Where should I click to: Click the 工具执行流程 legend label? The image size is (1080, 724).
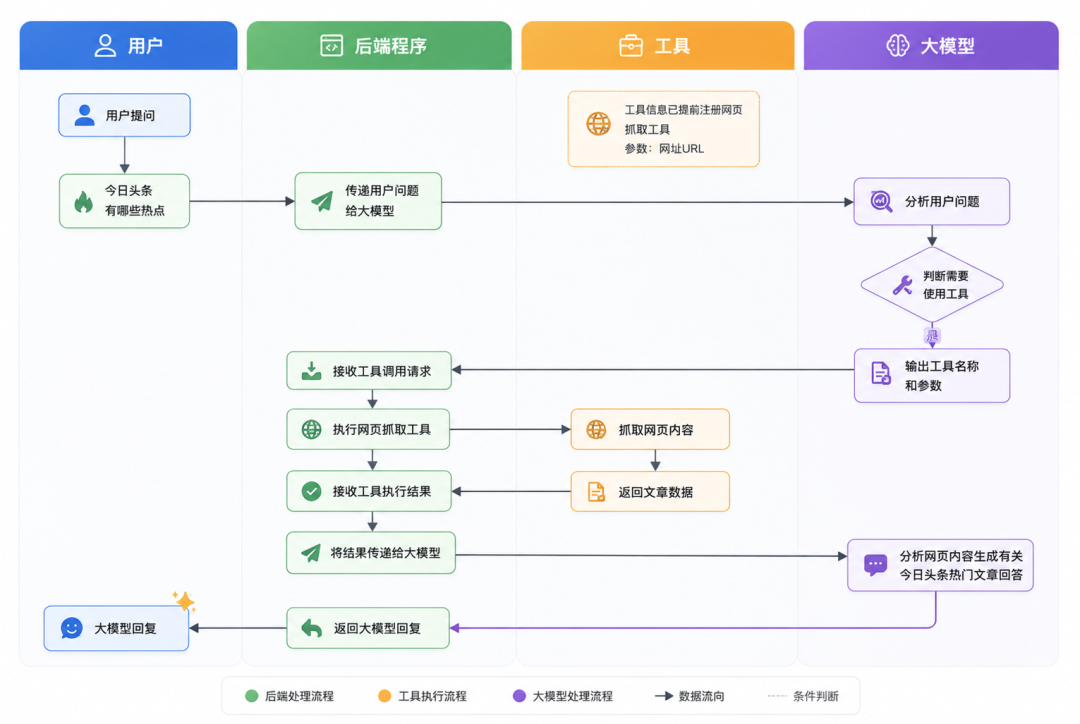[432, 696]
